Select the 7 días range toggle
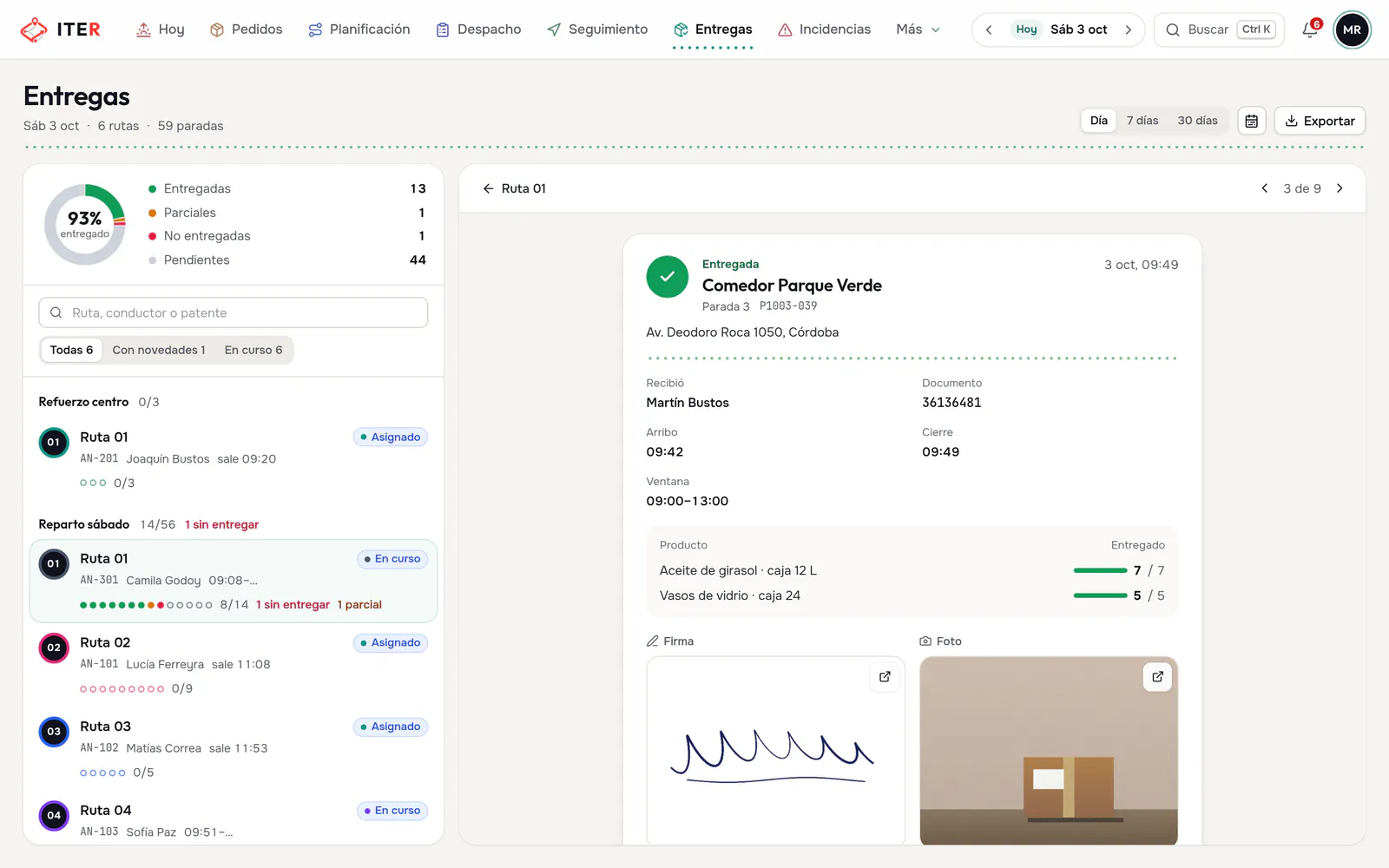This screenshot has height=868, width=1389. click(x=1142, y=121)
